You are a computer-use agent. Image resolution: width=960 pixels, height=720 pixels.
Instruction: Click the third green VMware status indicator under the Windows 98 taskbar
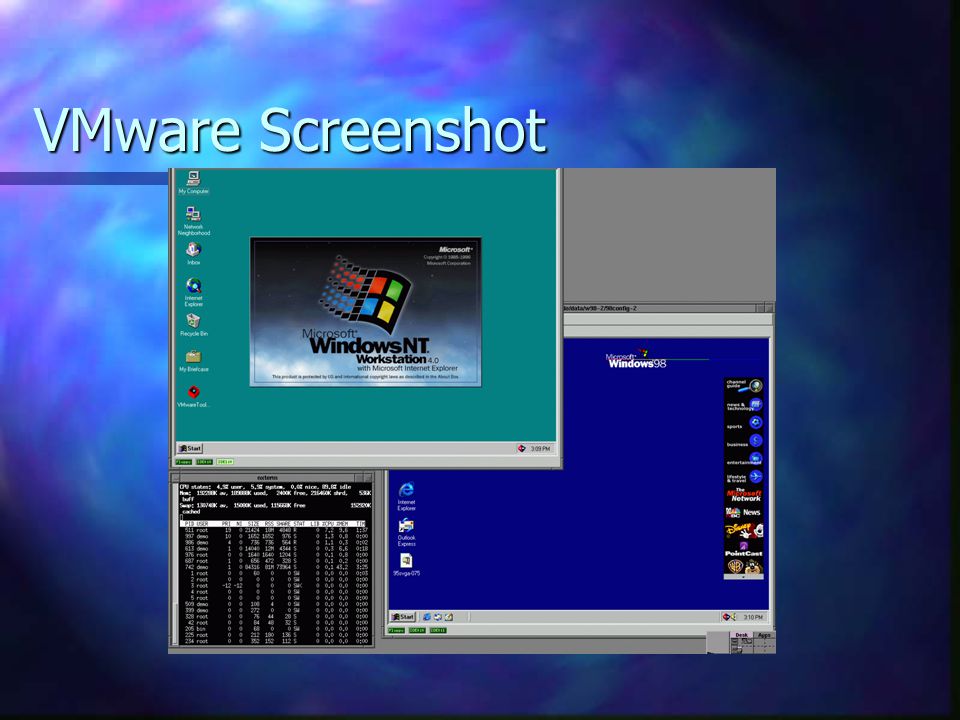tap(438, 630)
